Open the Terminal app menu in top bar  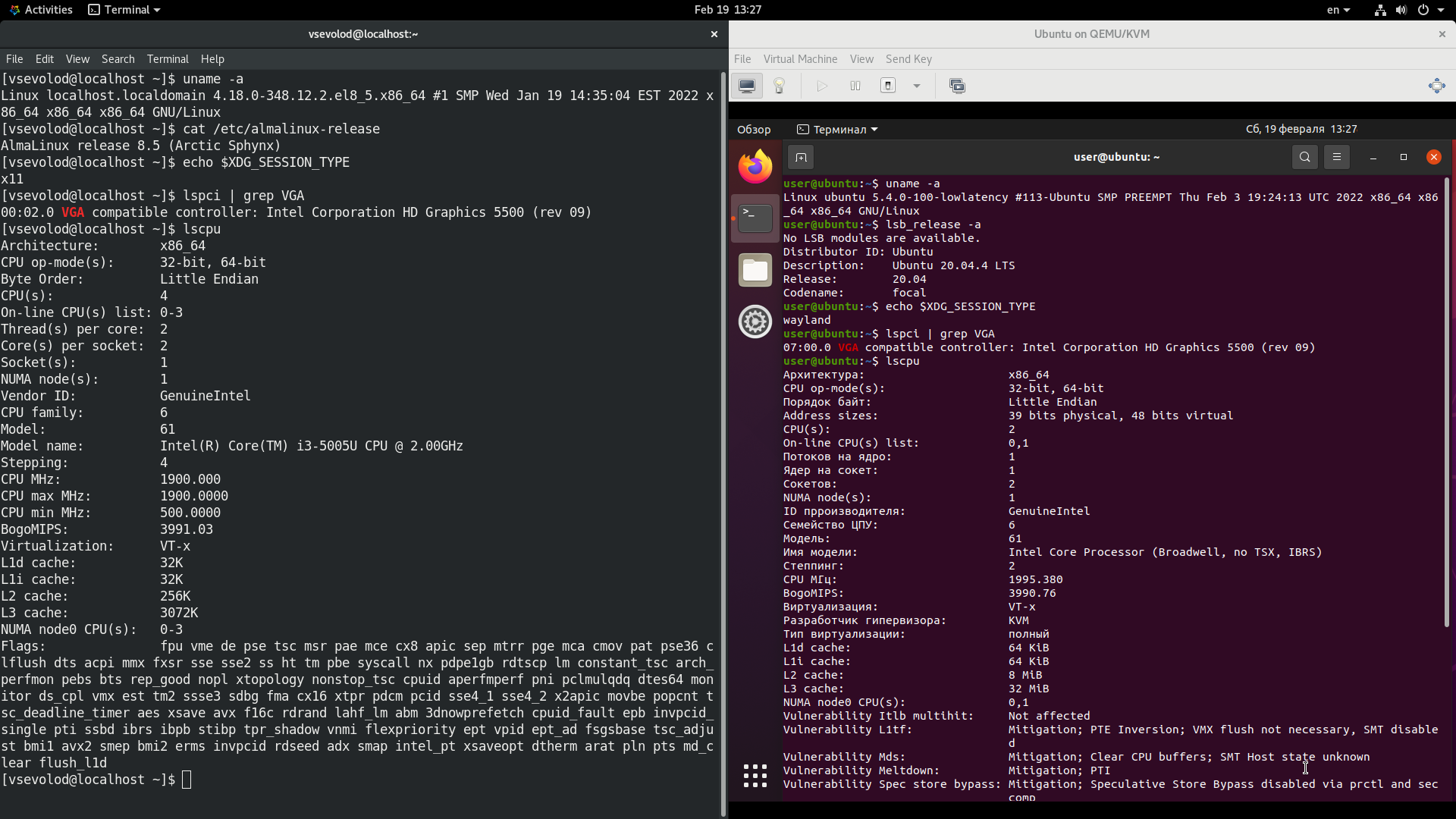tap(124, 10)
